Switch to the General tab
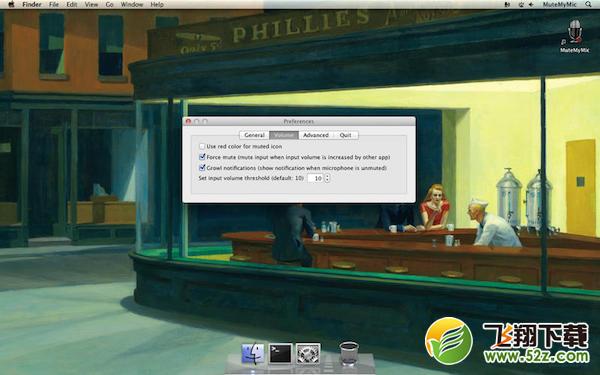600x375 pixels. click(x=254, y=135)
